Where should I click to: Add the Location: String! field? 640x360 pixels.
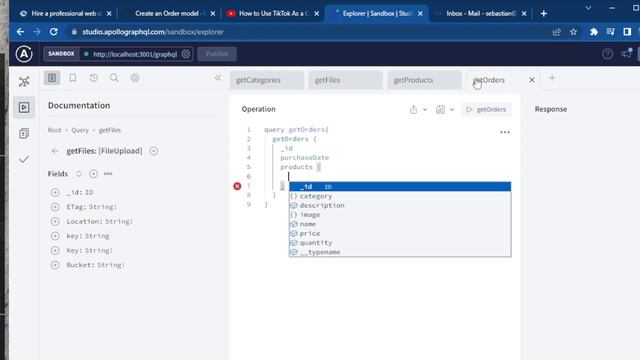click(55, 221)
